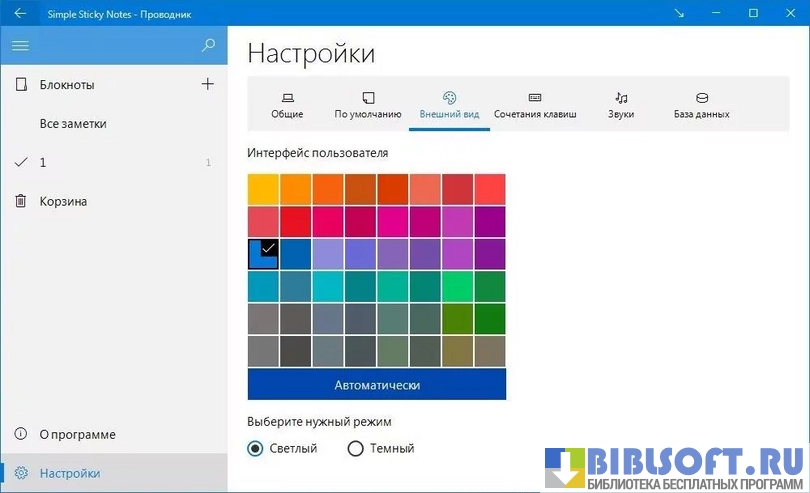This screenshot has width=810, height=493.
Task: Click the Настройки gear icon
Action: point(20,473)
